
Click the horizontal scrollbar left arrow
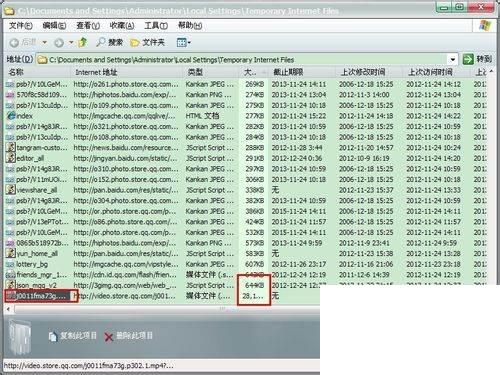pyautogui.click(x=8, y=309)
